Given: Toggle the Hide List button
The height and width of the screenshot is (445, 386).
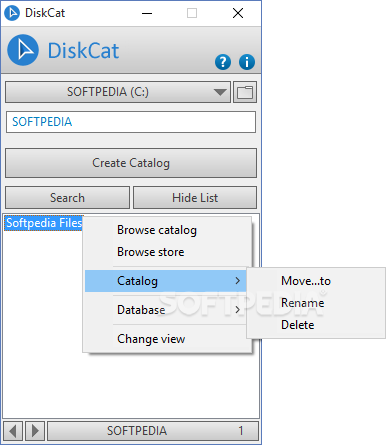Looking at the screenshot, I should 195,198.
